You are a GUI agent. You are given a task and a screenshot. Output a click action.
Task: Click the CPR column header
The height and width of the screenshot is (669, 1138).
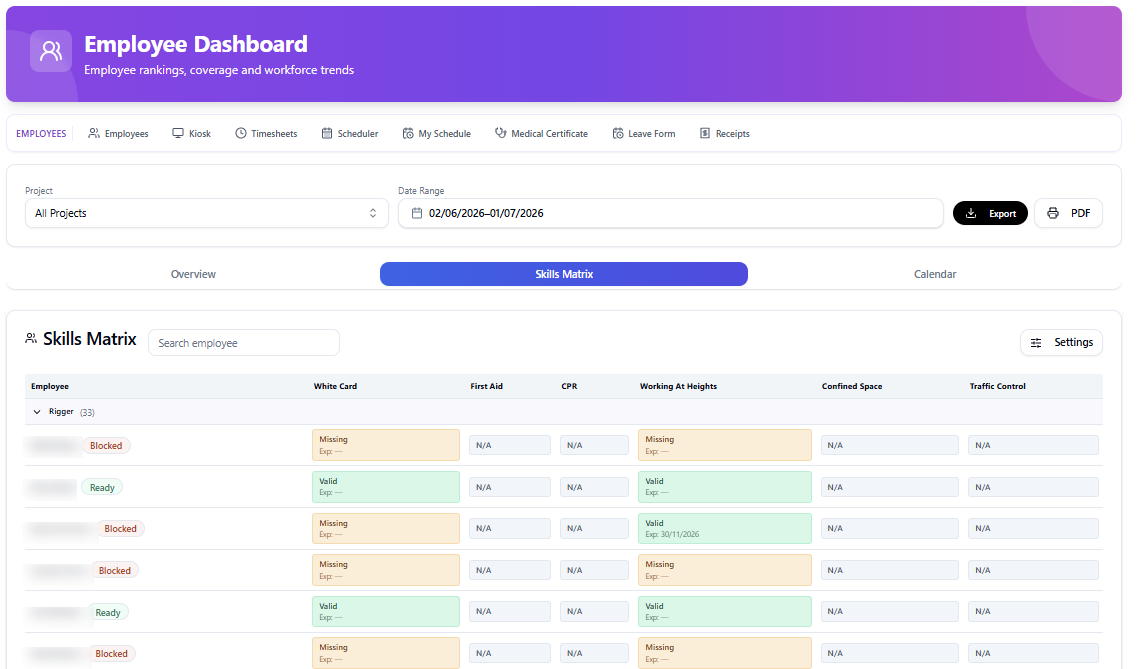pos(569,386)
